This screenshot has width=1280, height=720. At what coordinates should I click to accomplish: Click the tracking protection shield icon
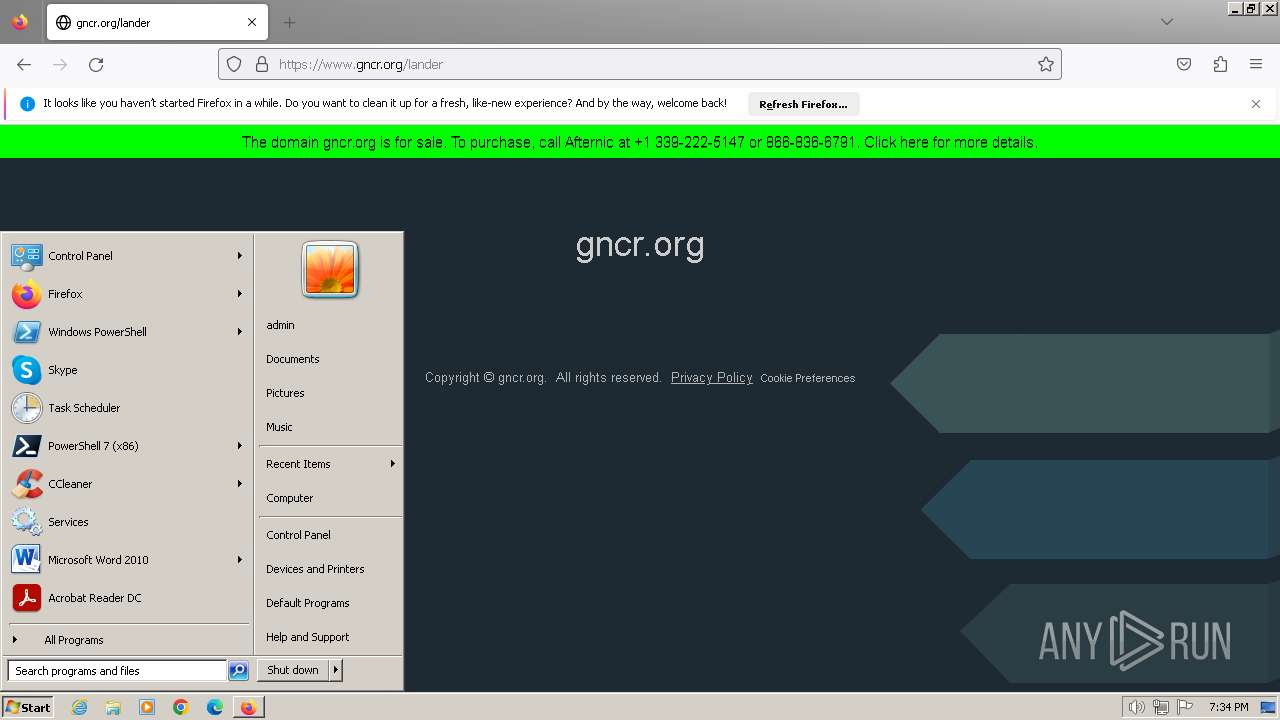coord(234,64)
